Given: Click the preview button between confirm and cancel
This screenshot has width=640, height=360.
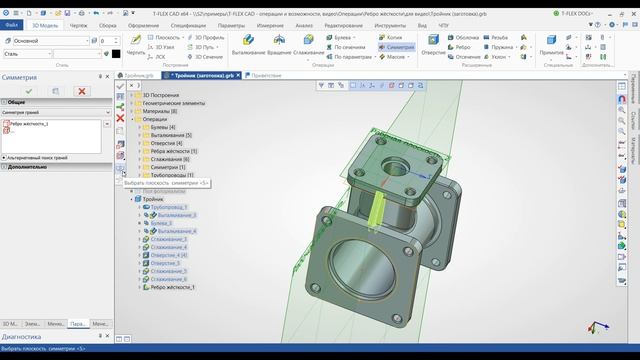Looking at the screenshot, I should tap(55, 91).
